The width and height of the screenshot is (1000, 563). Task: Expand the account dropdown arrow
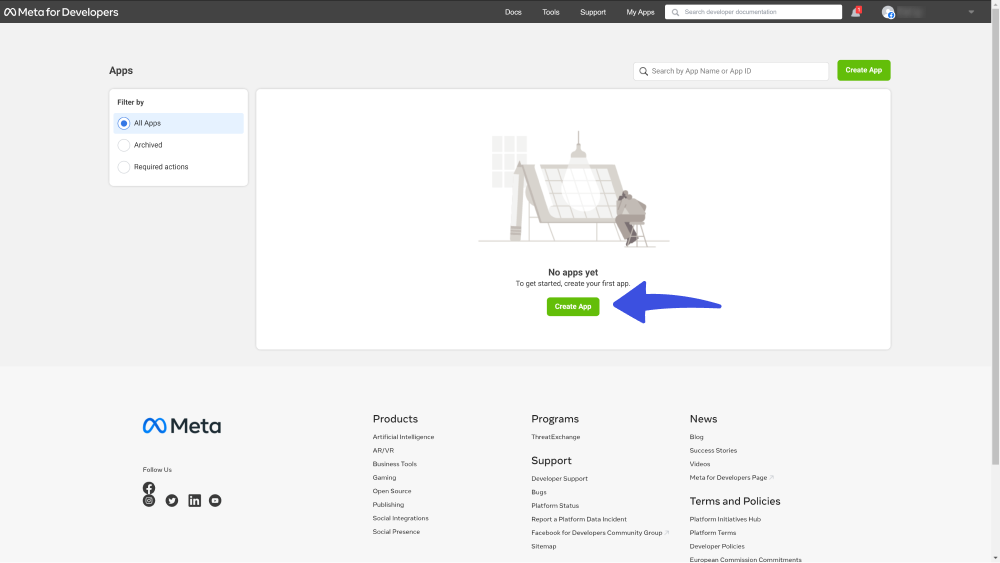click(x=971, y=12)
